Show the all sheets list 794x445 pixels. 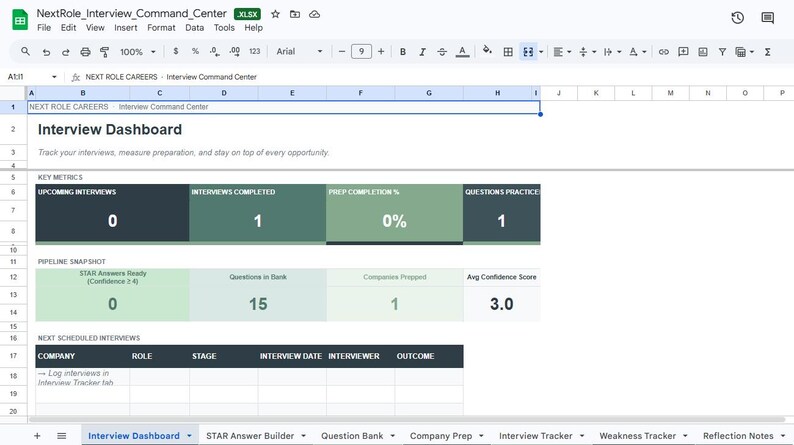[61, 436]
